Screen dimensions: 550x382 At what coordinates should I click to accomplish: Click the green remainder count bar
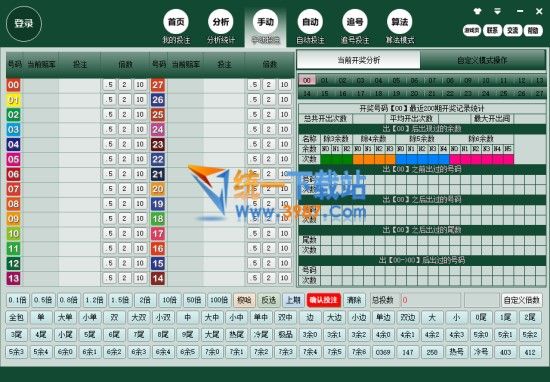click(x=336, y=159)
